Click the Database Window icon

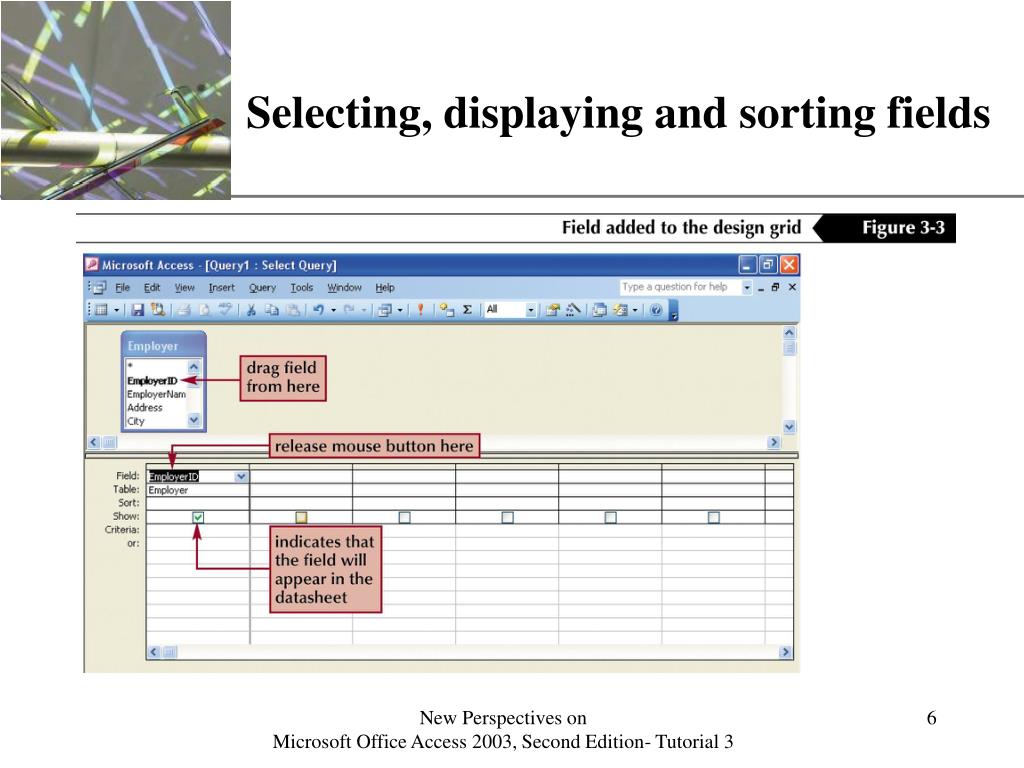tap(599, 310)
